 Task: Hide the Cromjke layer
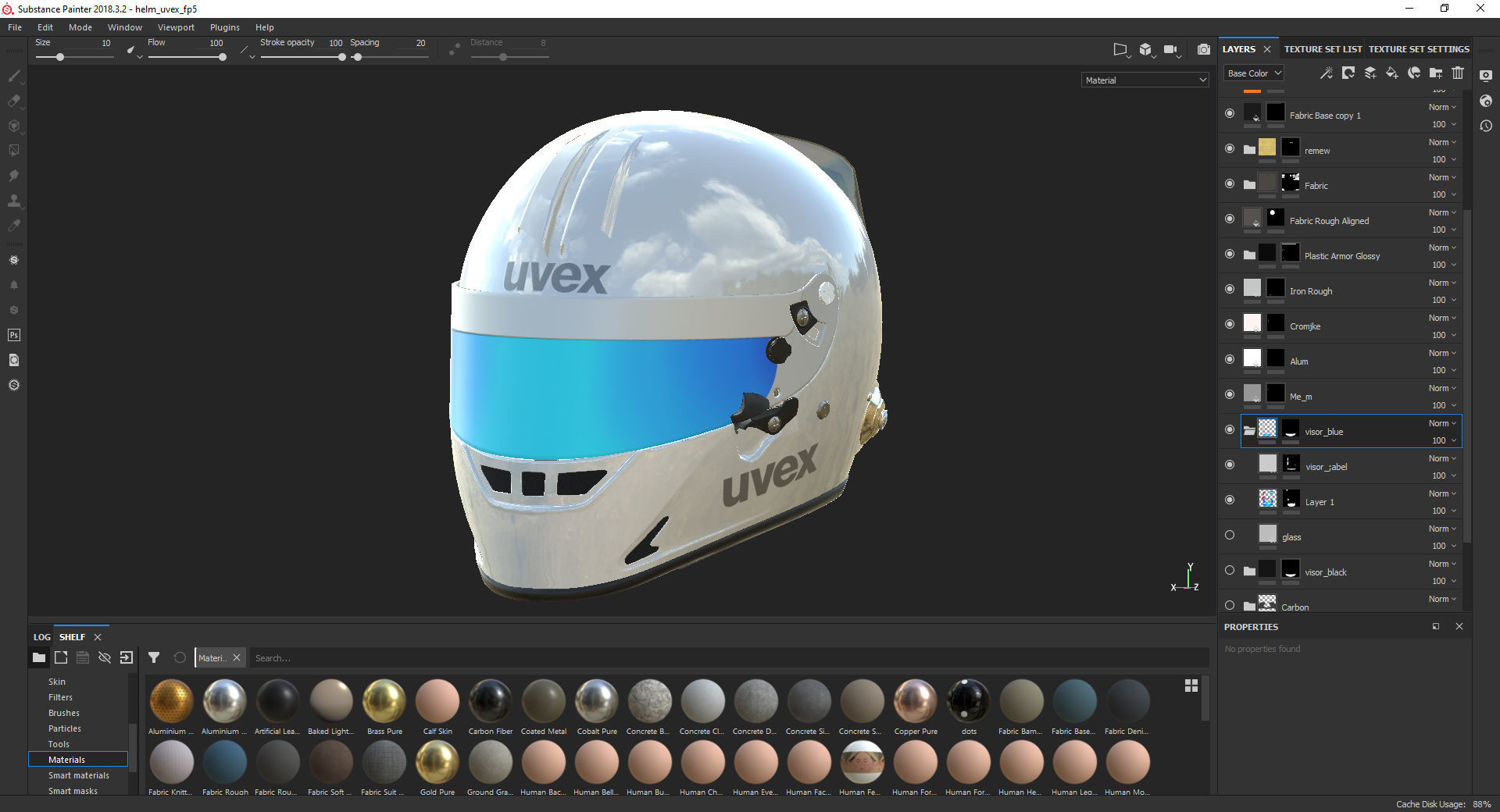(1230, 324)
